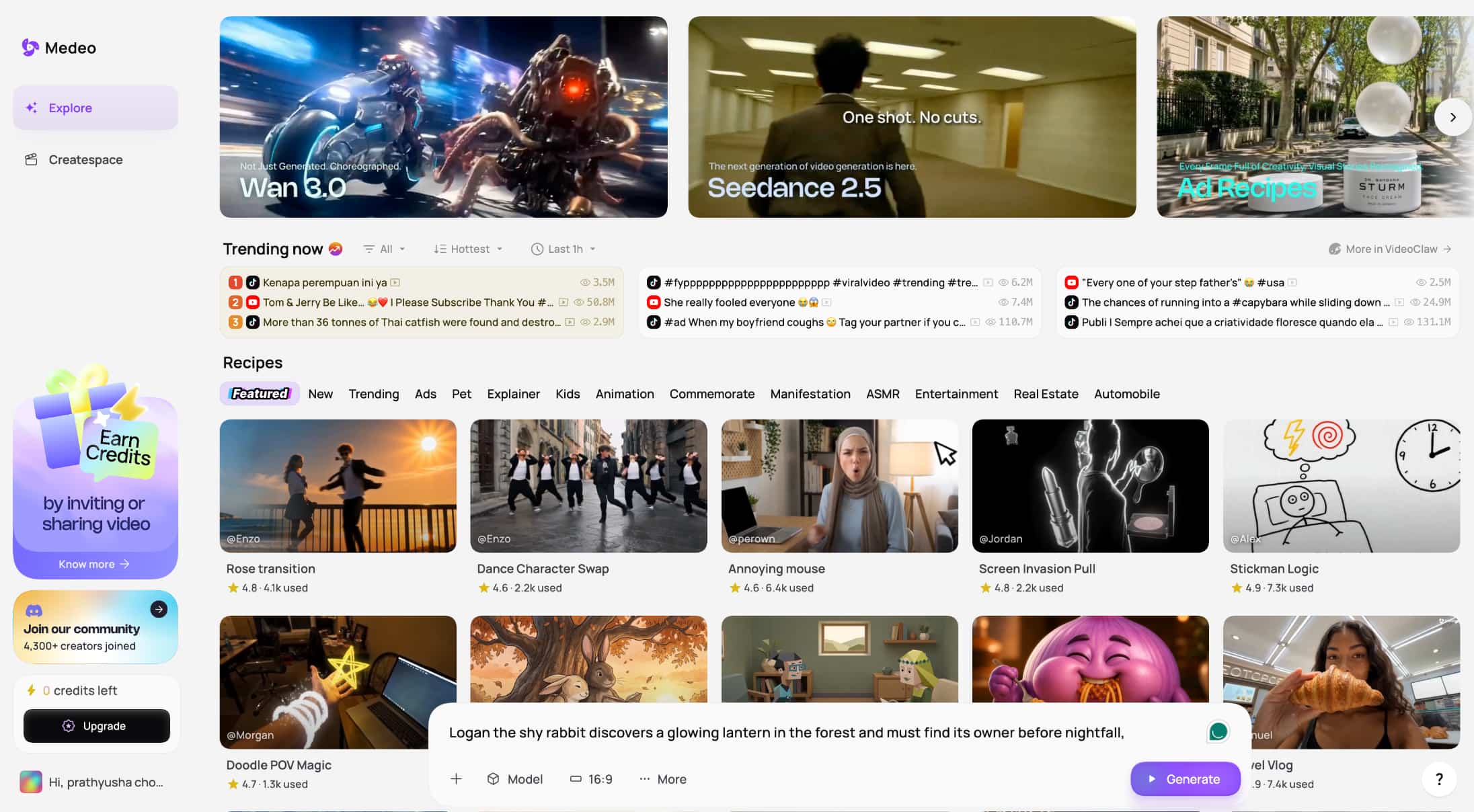
Task: Open the Real Estate tab
Action: [x=1046, y=394]
